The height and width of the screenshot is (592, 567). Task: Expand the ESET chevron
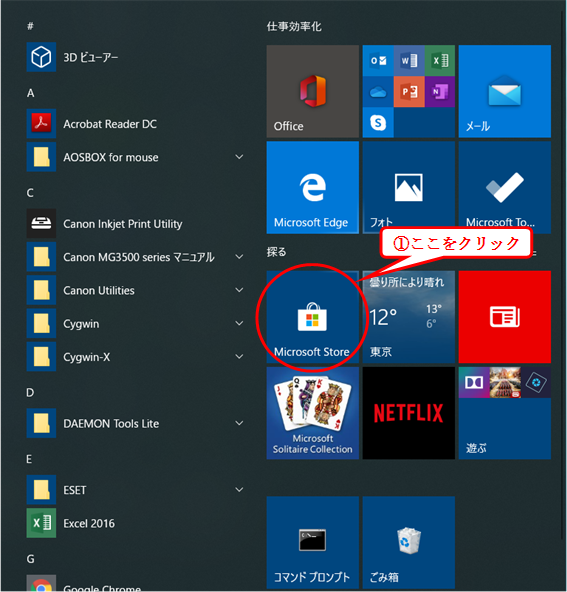point(239,490)
